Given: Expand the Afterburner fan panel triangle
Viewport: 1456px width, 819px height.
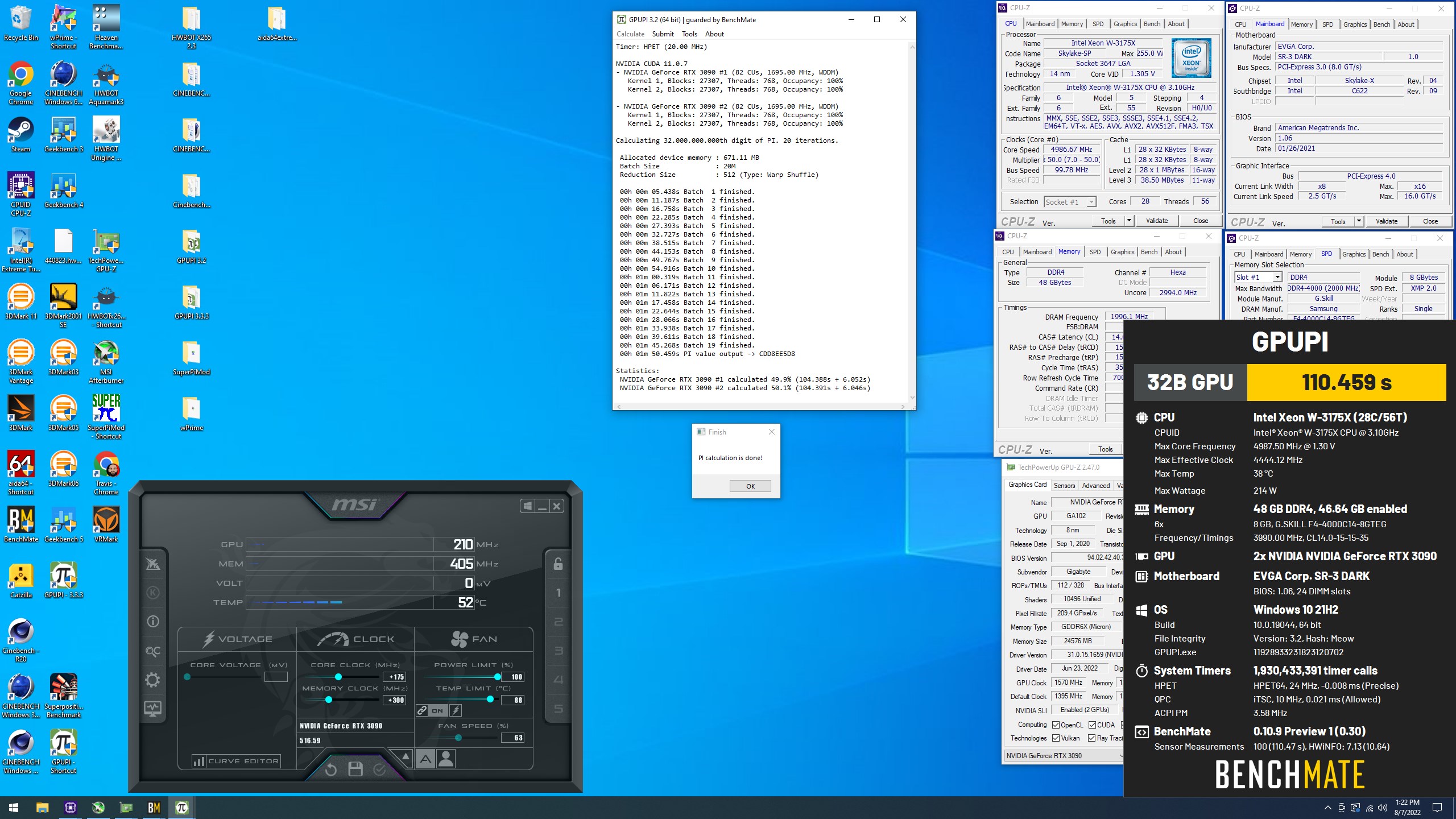Looking at the screenshot, I should pyautogui.click(x=405, y=757).
